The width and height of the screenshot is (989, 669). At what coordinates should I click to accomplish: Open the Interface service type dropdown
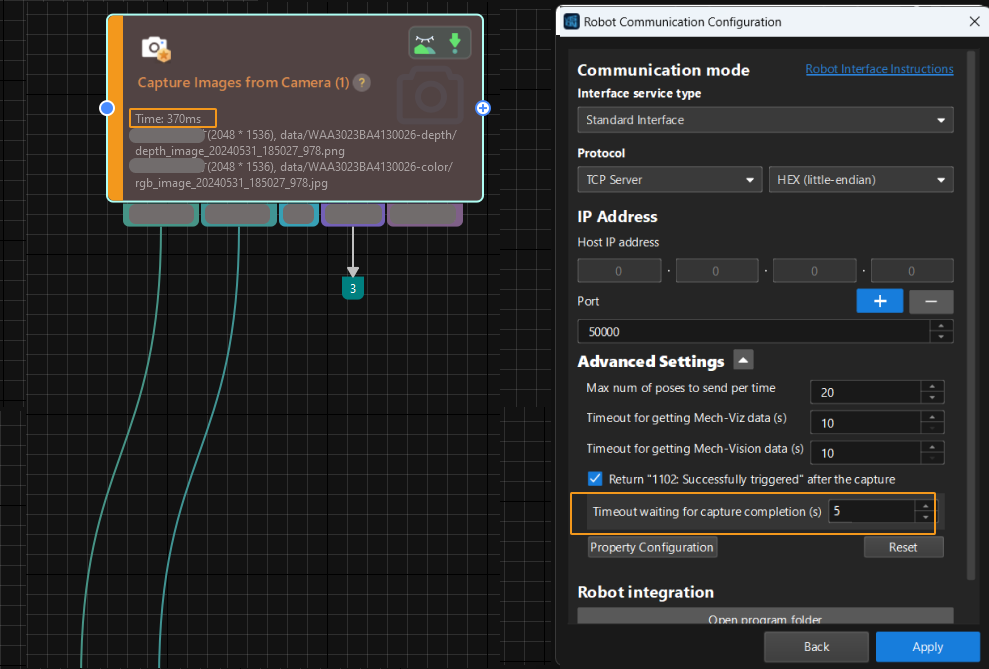(x=765, y=120)
